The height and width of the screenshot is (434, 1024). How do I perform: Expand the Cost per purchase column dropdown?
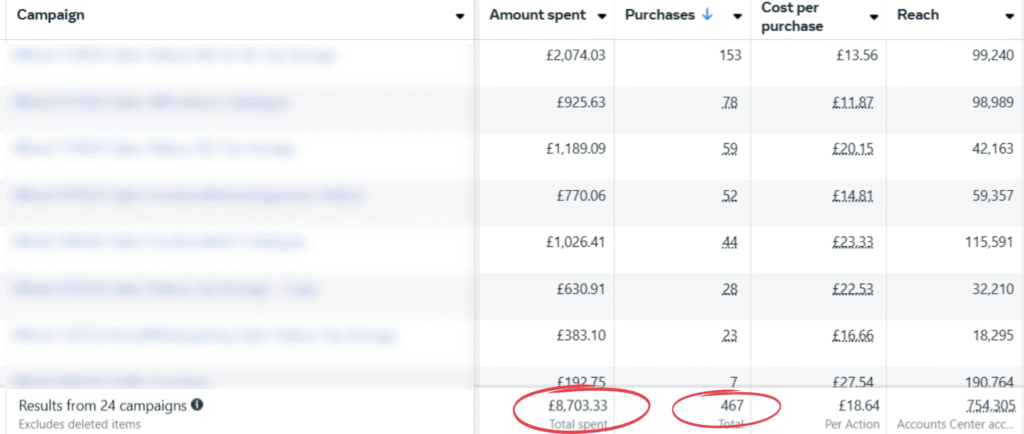tap(873, 16)
